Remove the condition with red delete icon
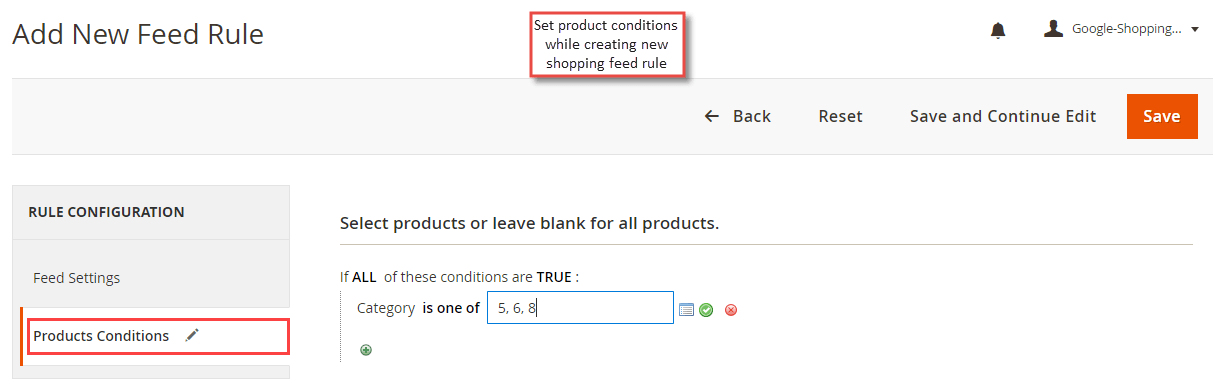The image size is (1216, 390). (x=731, y=310)
